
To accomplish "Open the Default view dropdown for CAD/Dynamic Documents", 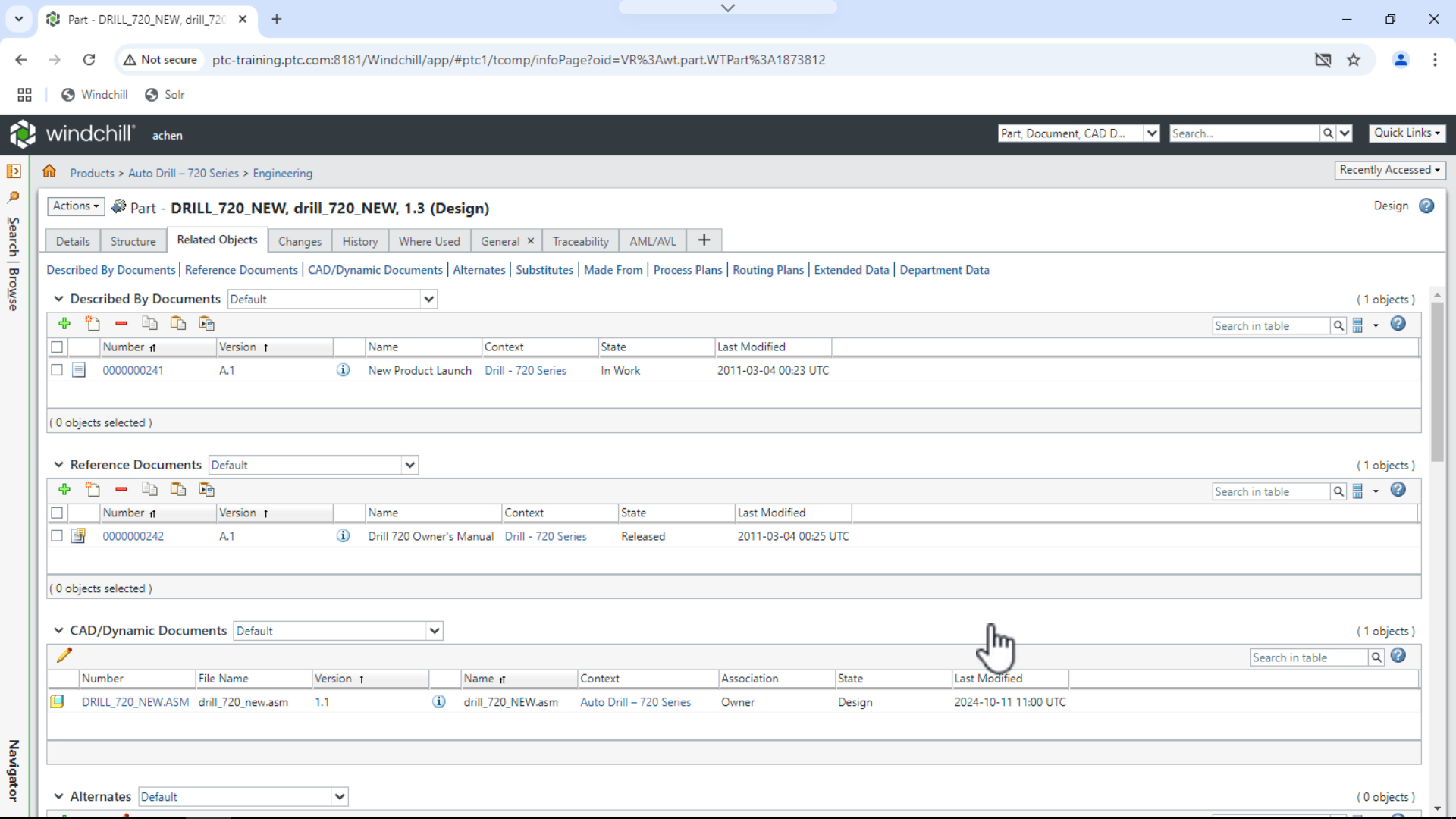I will 434,630.
